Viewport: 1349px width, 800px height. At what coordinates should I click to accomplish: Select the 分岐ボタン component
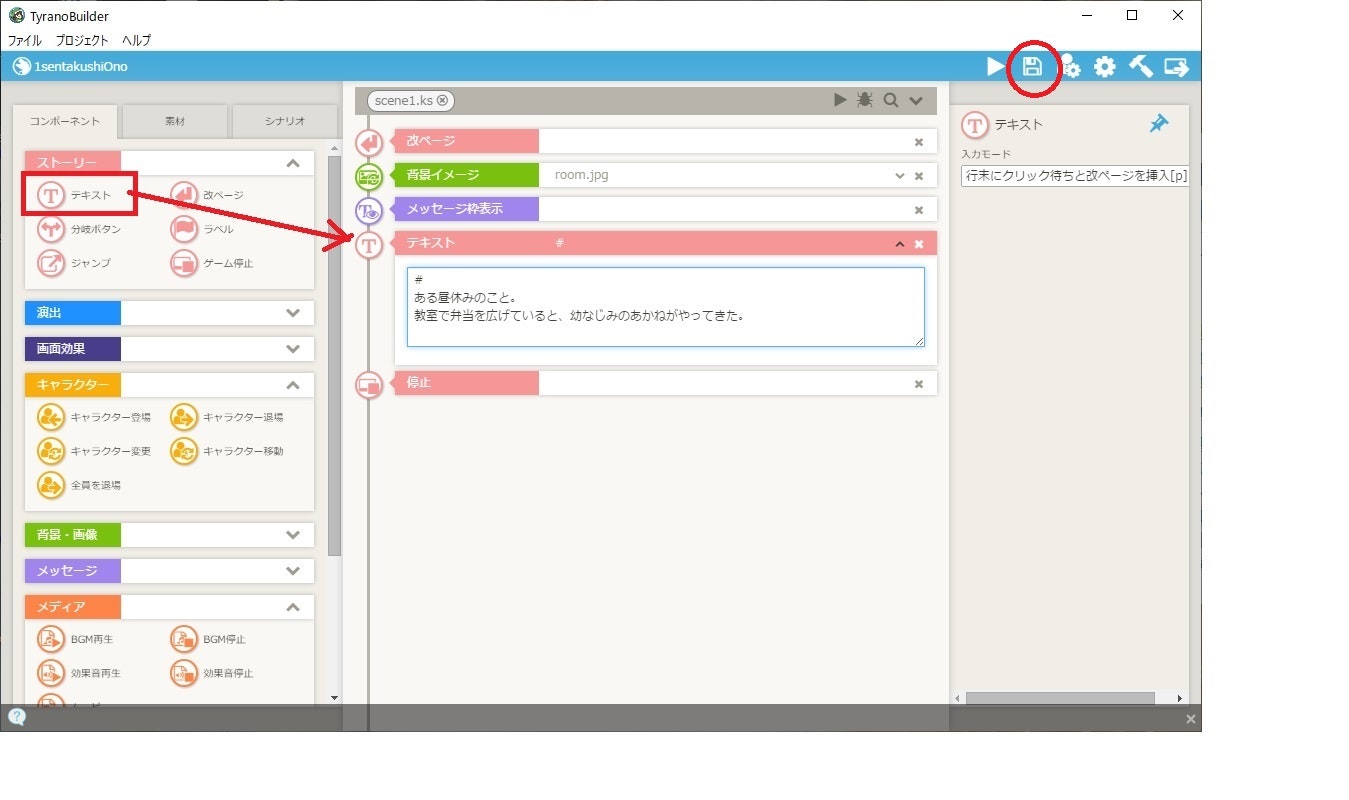click(x=79, y=229)
